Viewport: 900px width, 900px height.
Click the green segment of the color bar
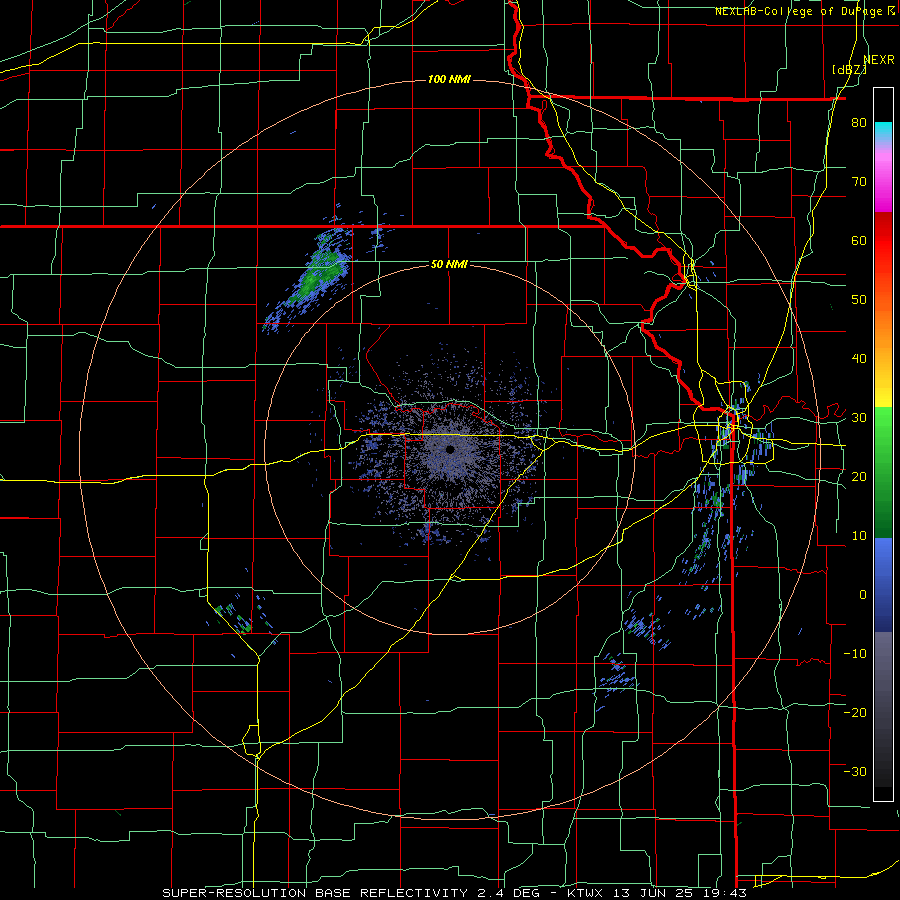(883, 472)
